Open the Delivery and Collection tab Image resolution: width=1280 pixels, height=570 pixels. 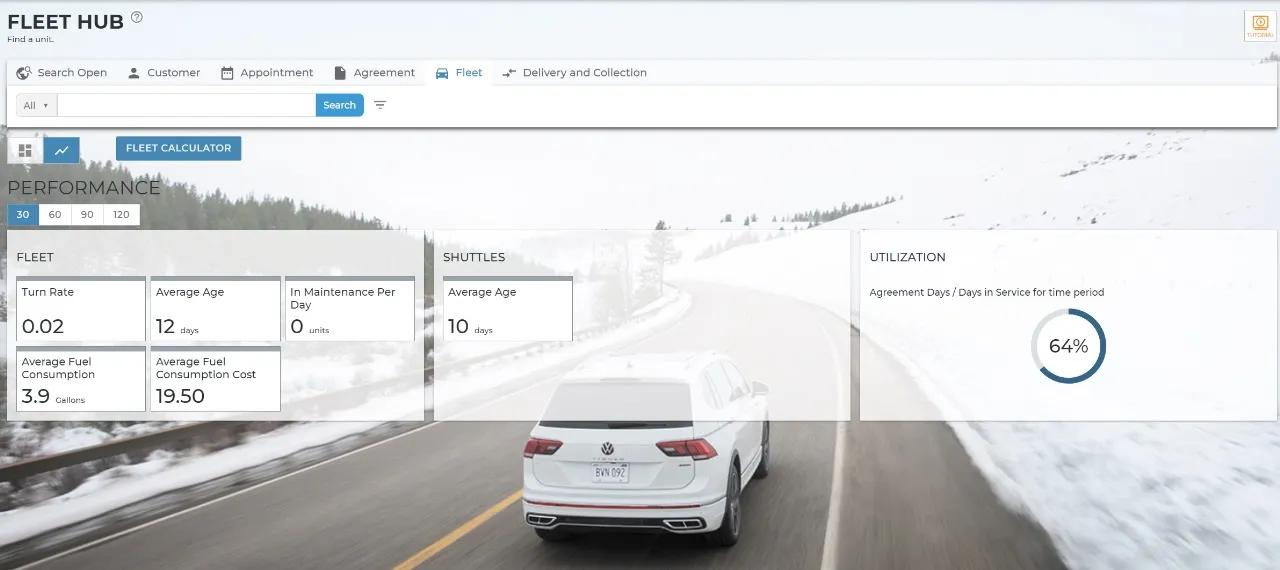[575, 73]
